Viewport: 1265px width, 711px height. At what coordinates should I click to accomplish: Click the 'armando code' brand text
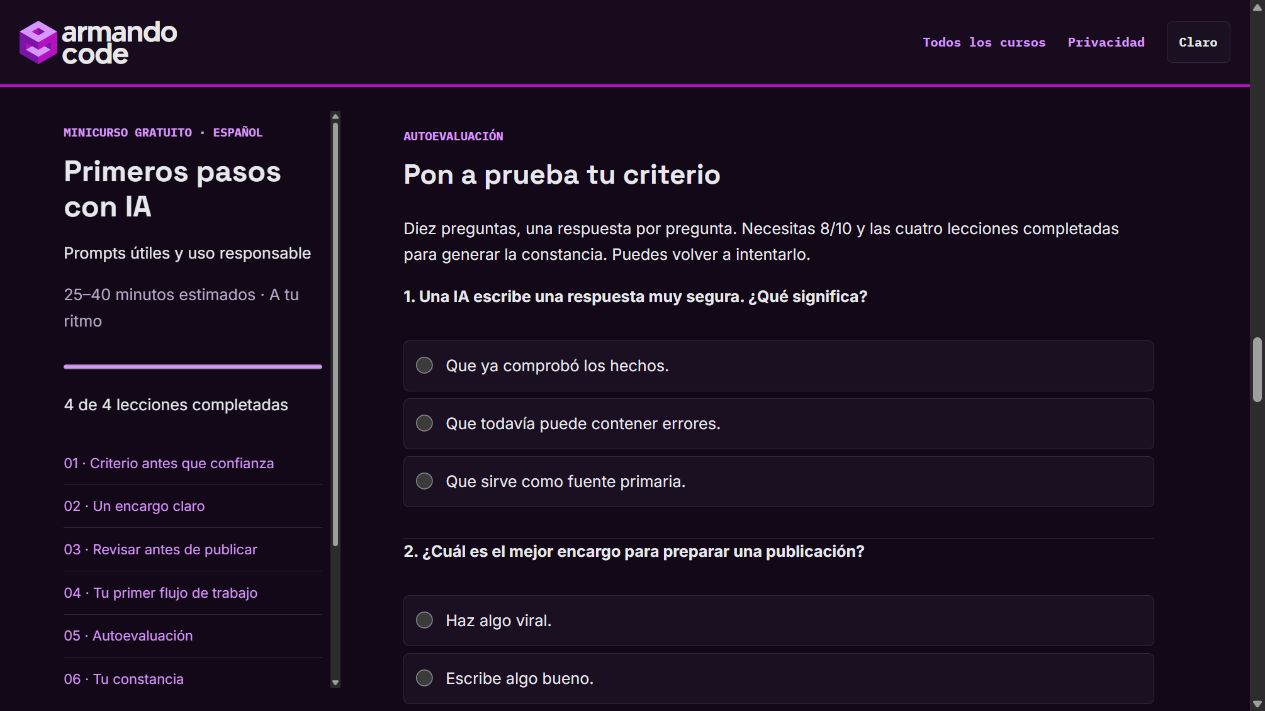click(119, 43)
